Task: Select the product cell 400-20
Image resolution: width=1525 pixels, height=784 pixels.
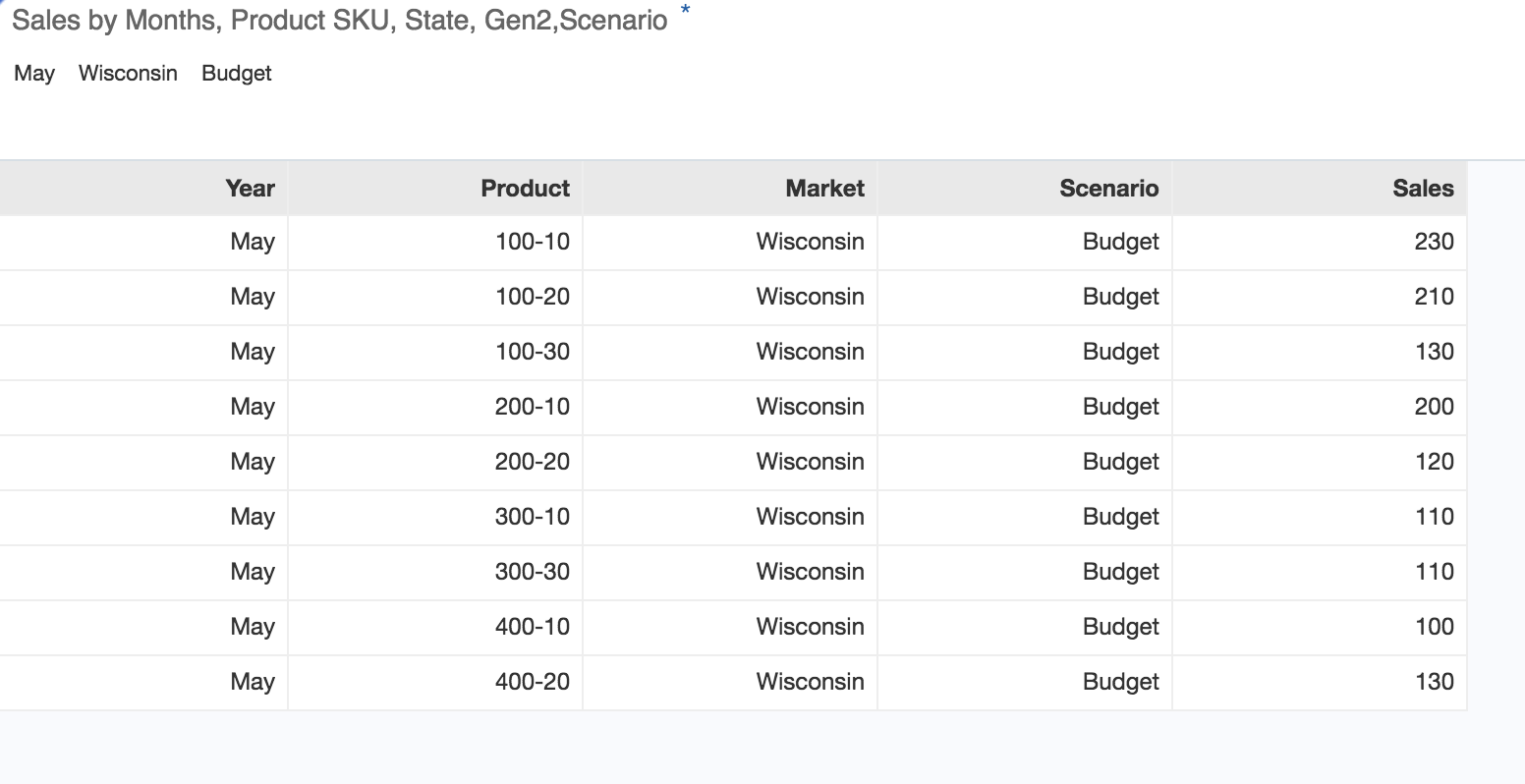Action: [532, 682]
